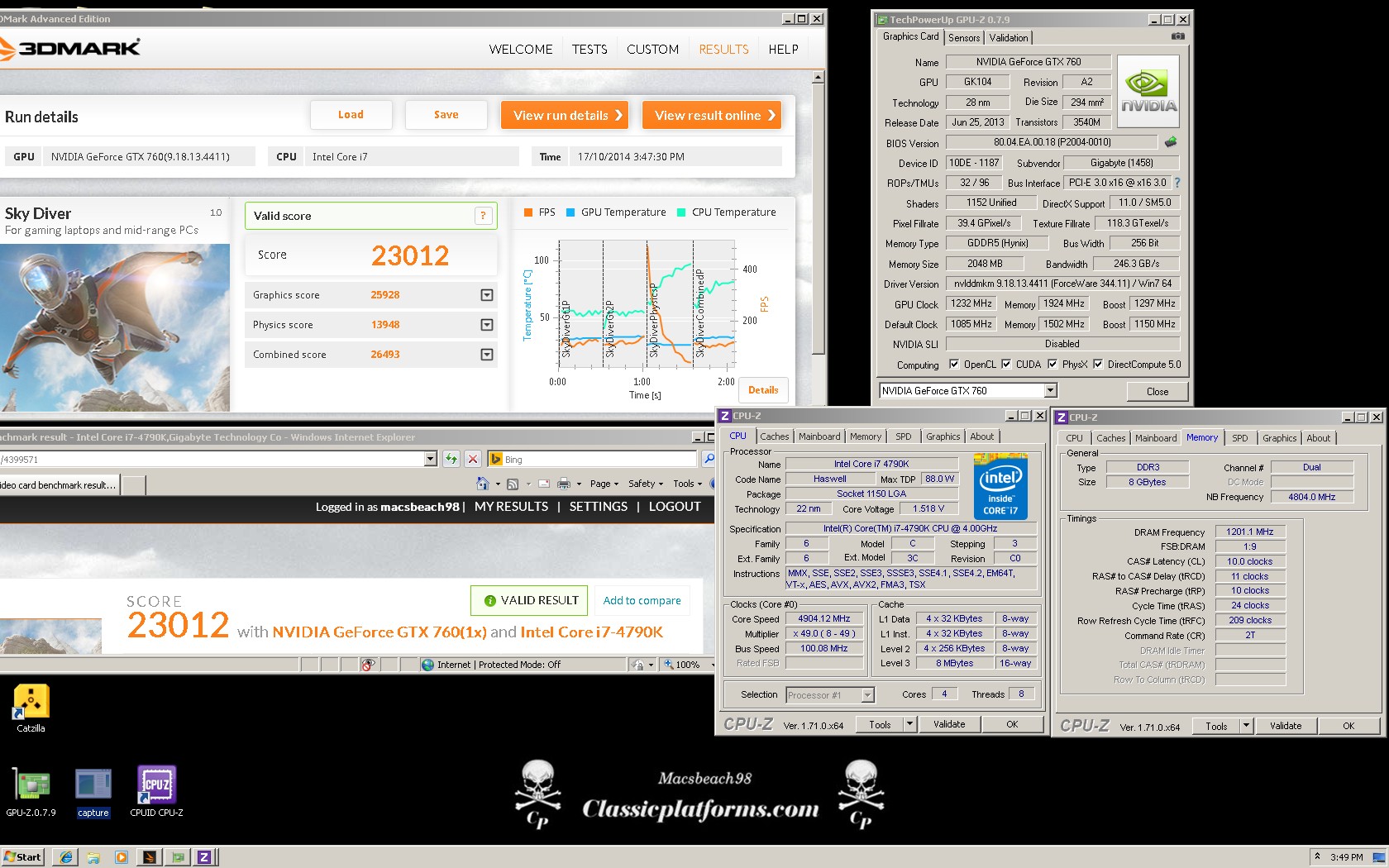Click Add to compare link
The image size is (1389, 868).
tap(642, 601)
